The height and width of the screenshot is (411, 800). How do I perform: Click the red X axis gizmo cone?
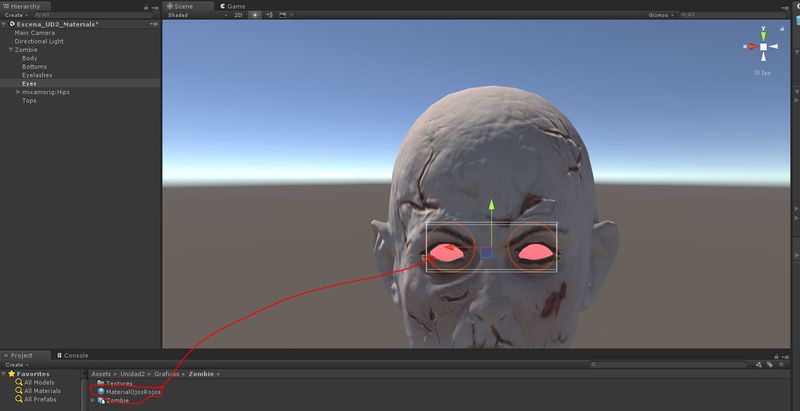point(753,46)
